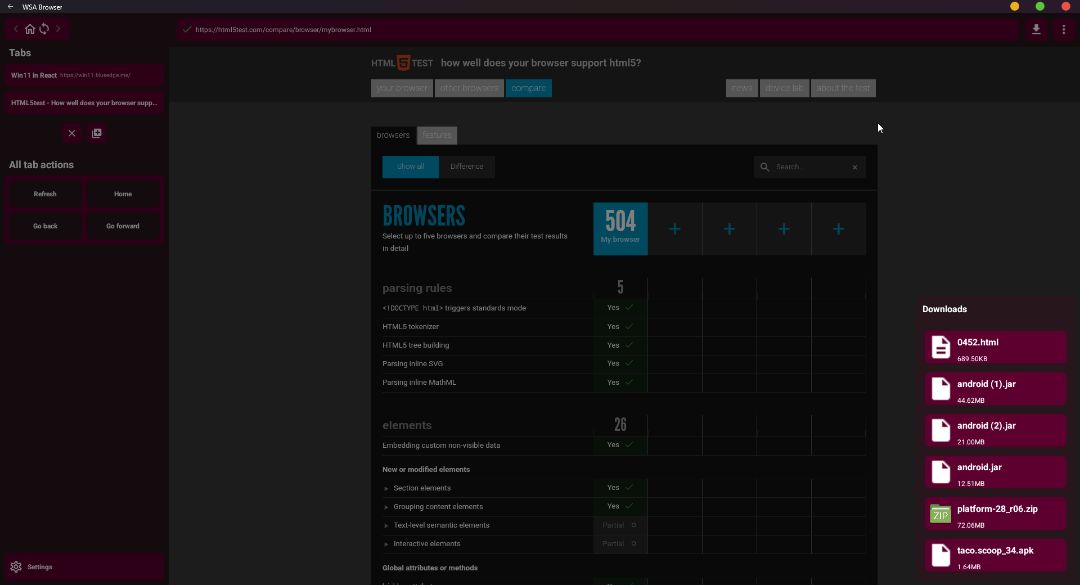Click the 'HTML5 tokenizer' row text
This screenshot has height=585, width=1080.
411,327
